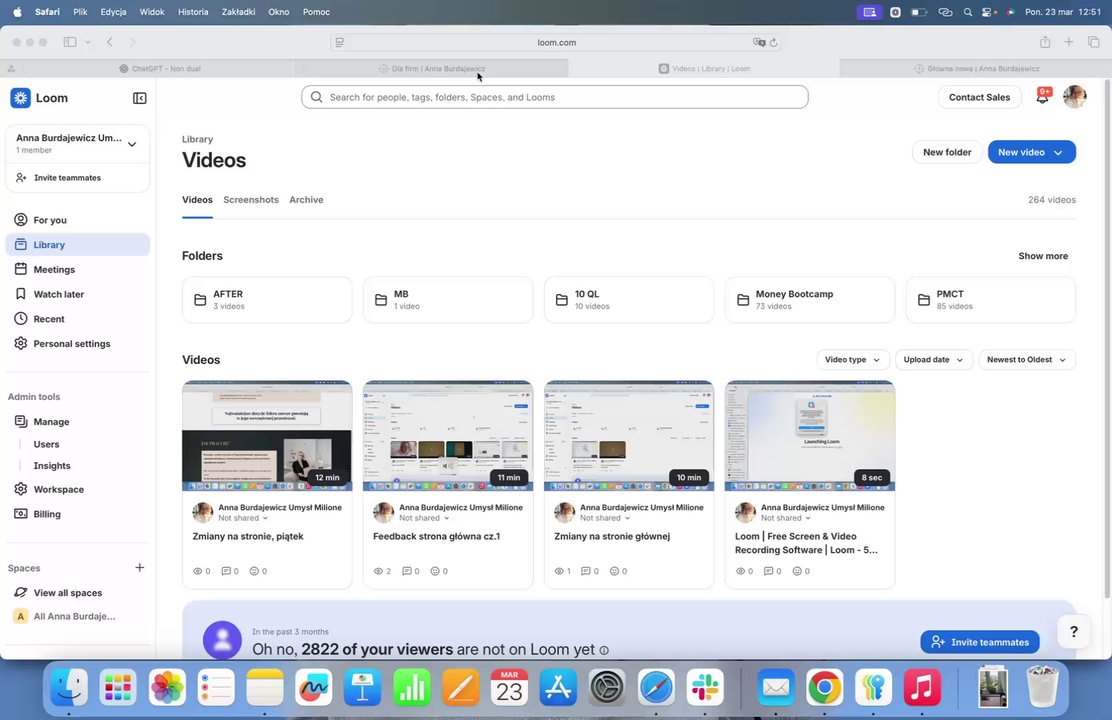Open View all spaces

tap(67, 593)
